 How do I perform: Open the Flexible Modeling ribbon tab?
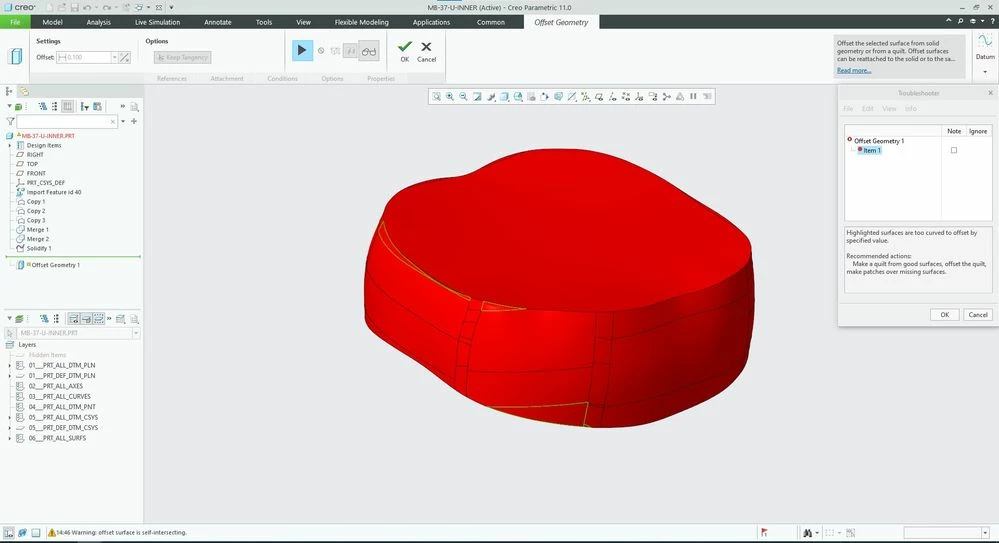tap(361, 22)
